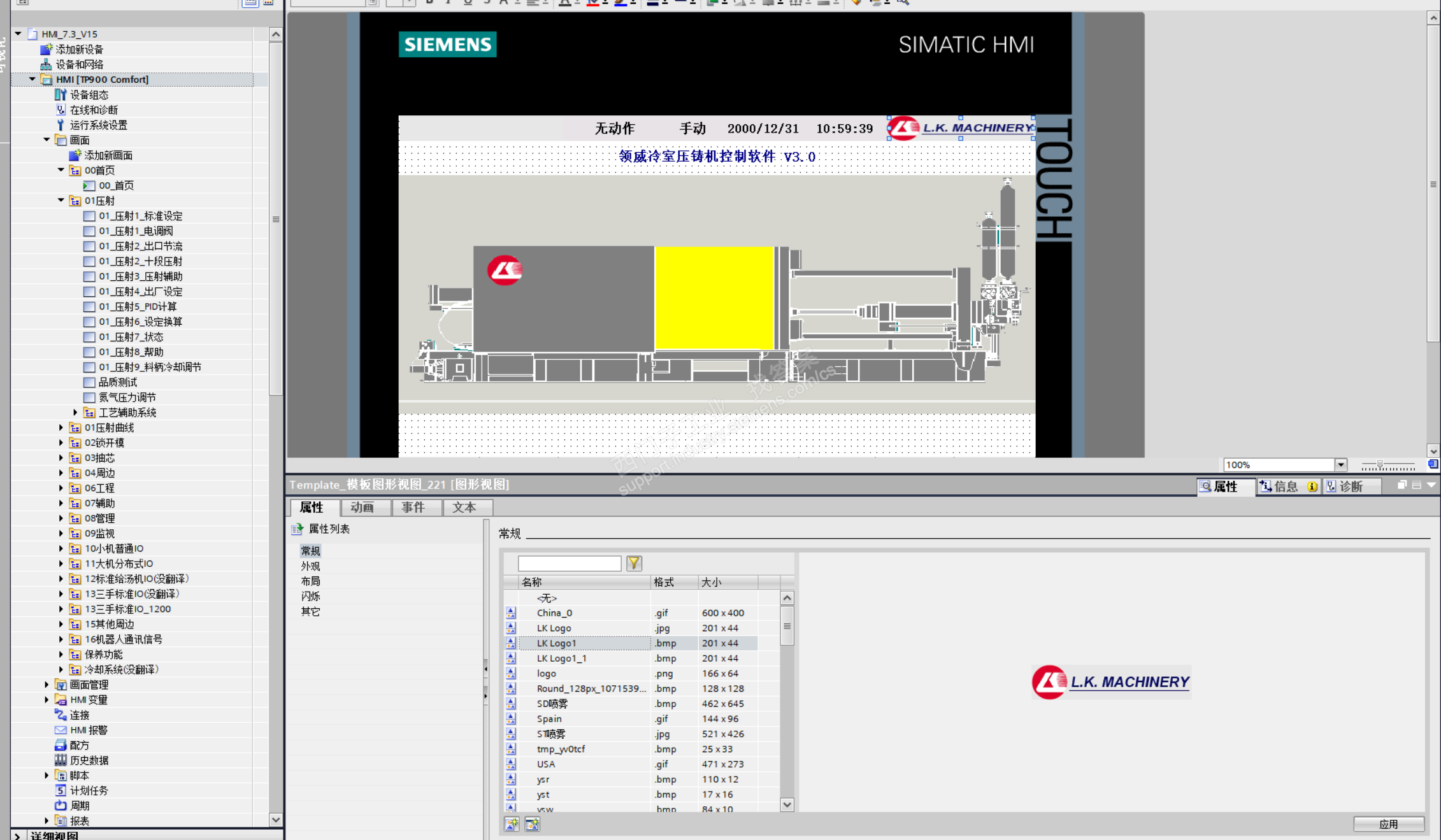Click the HMI 报警 alarms icon
Screen dimensions: 1441x840
[61, 730]
